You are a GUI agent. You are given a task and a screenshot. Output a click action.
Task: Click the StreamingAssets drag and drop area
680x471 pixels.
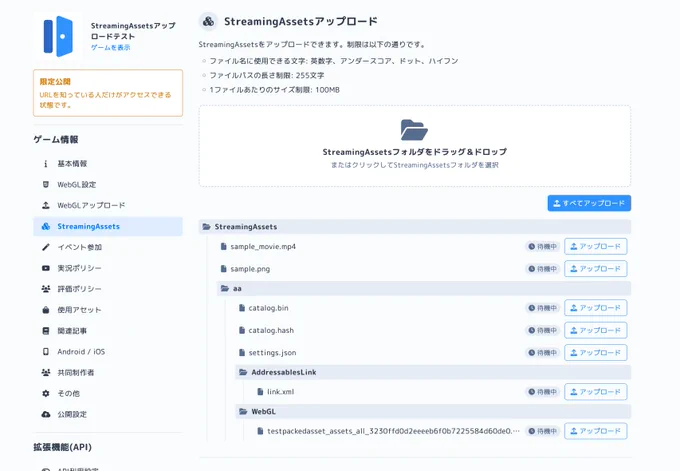(x=415, y=146)
